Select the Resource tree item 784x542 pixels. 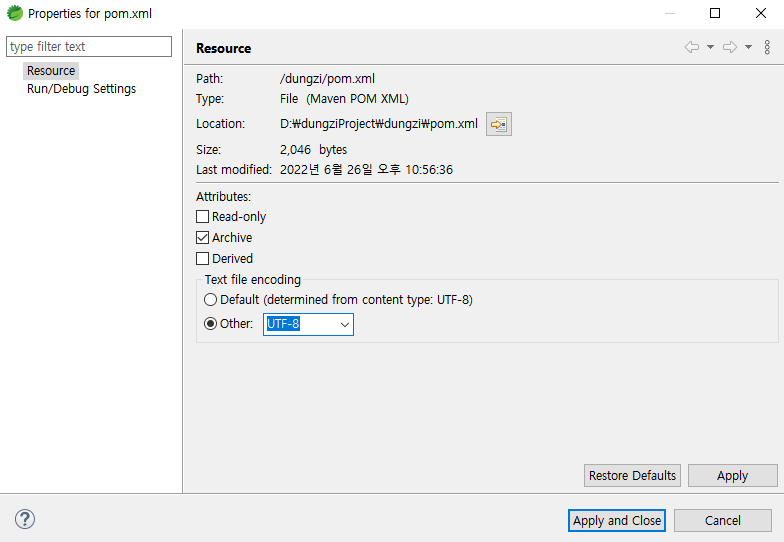click(51, 70)
